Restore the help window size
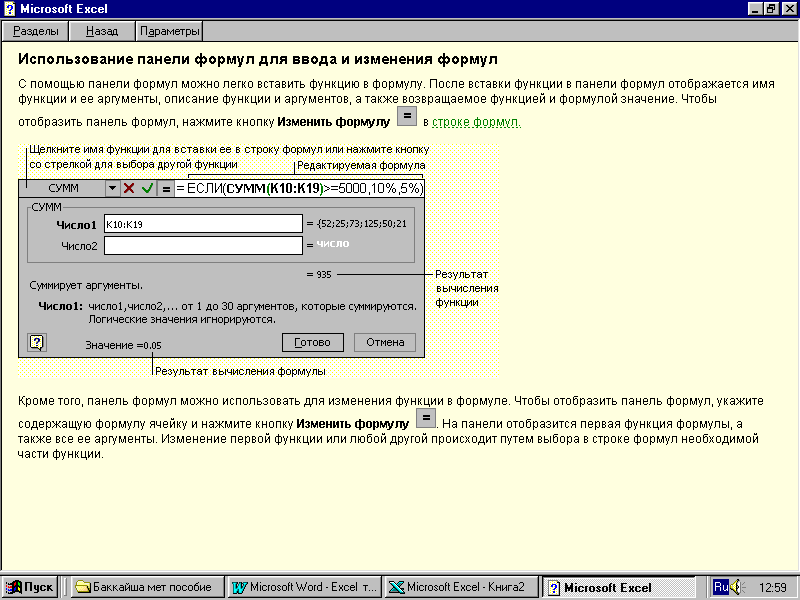 click(771, 9)
